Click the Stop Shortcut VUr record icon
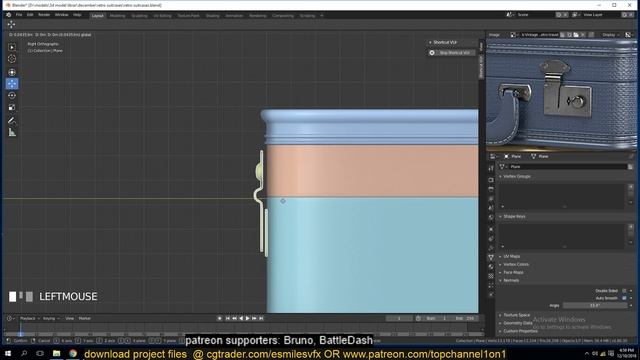This screenshot has width=640, height=360. [432, 53]
